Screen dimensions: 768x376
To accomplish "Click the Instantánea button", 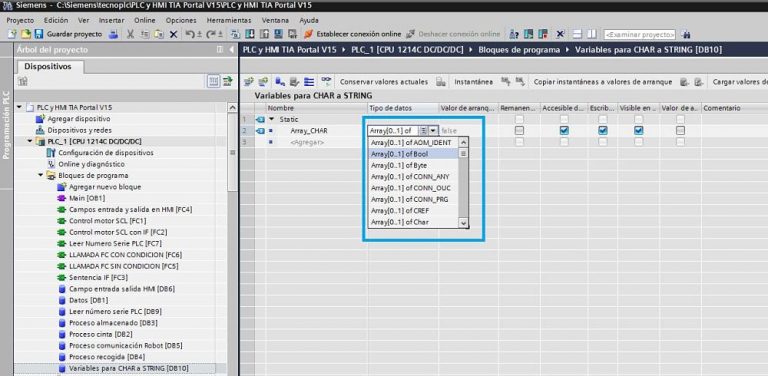I will 473,82.
